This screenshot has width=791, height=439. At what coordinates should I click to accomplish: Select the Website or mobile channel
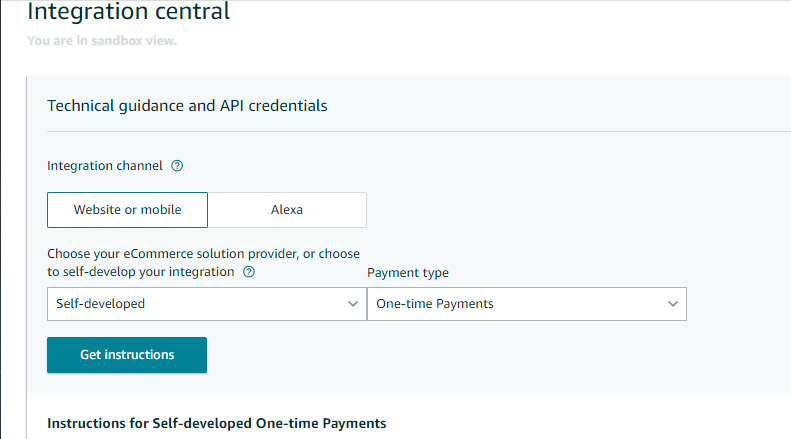click(127, 210)
